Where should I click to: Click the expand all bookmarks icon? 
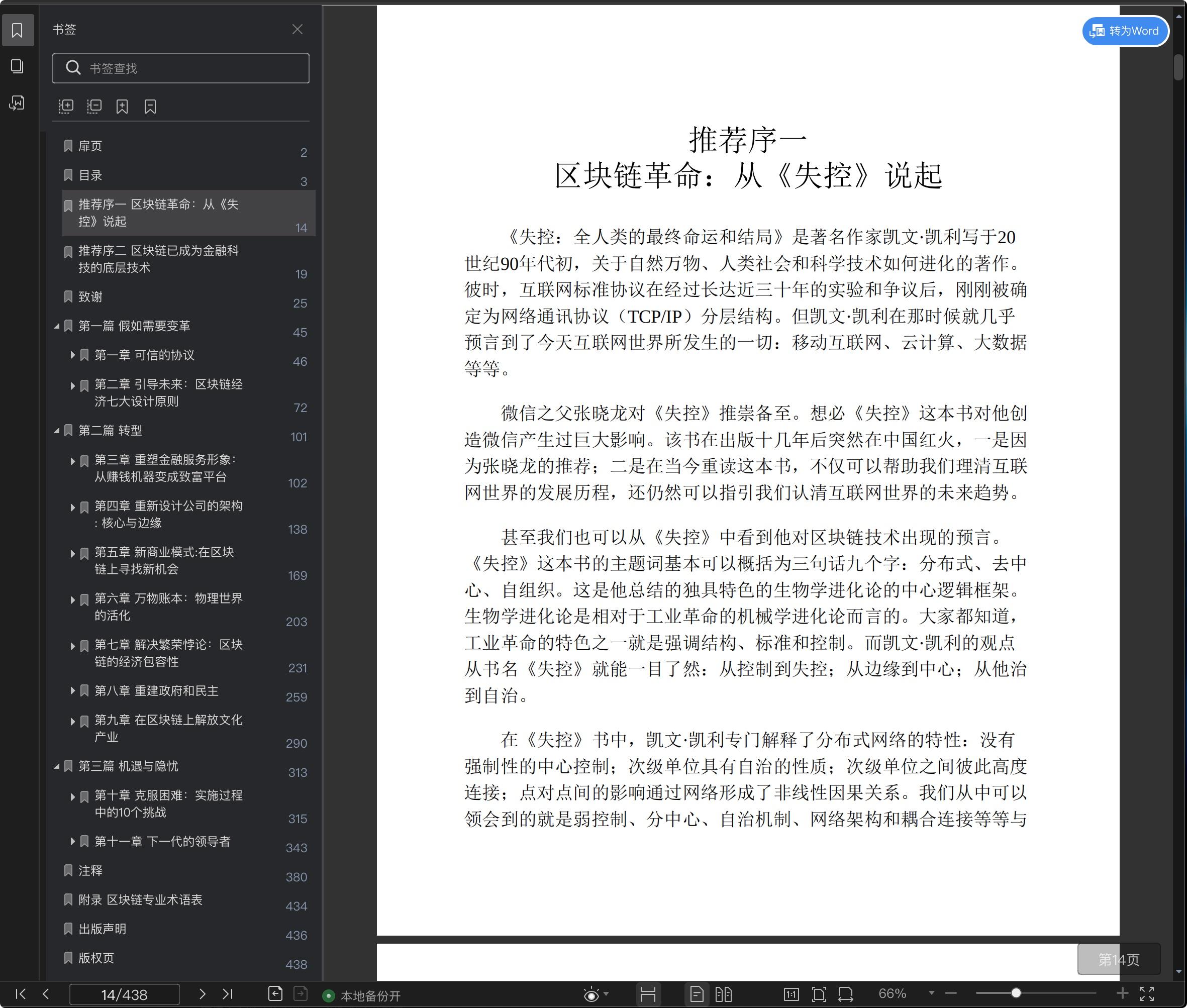pos(66,107)
